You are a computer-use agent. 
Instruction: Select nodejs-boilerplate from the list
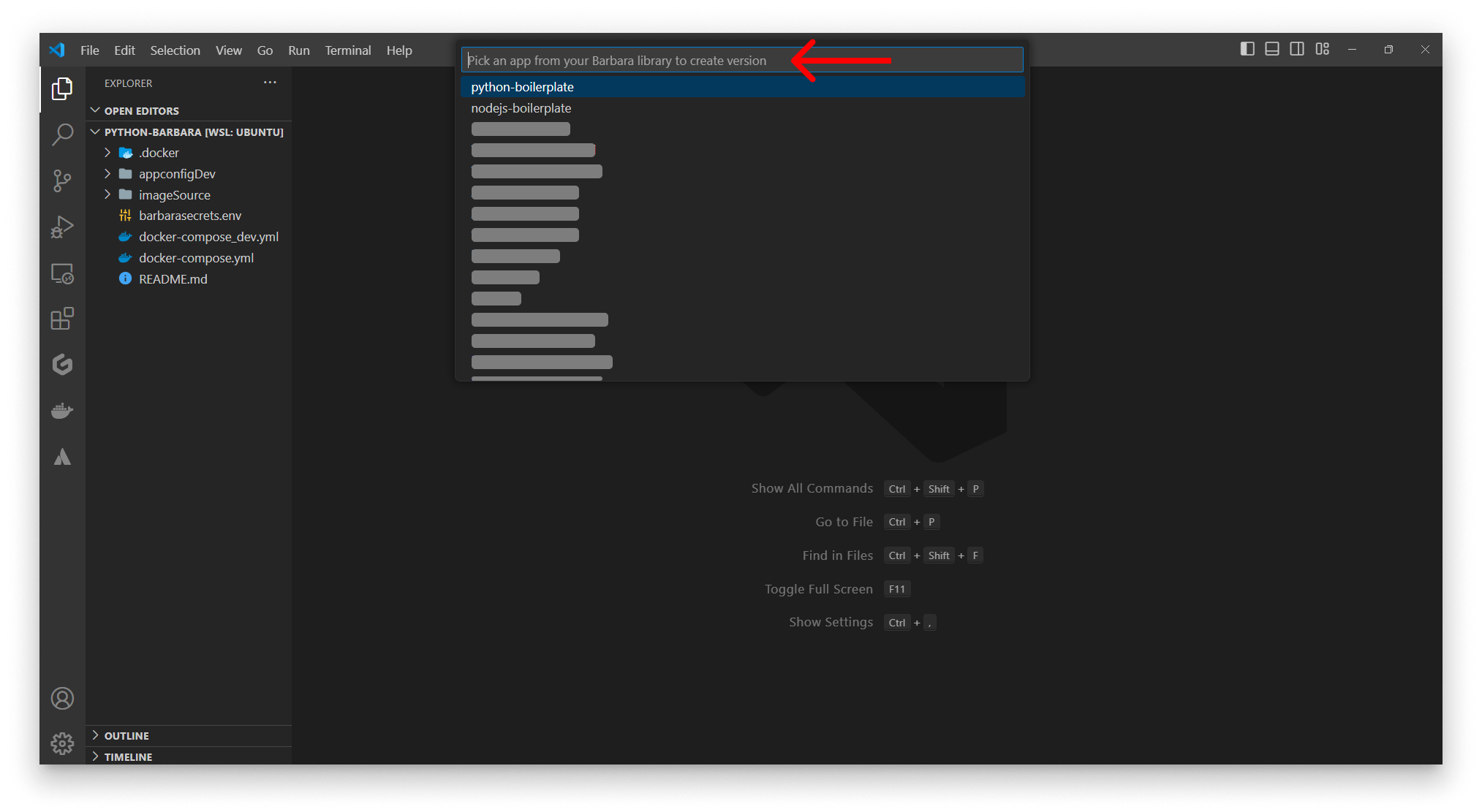tap(521, 107)
